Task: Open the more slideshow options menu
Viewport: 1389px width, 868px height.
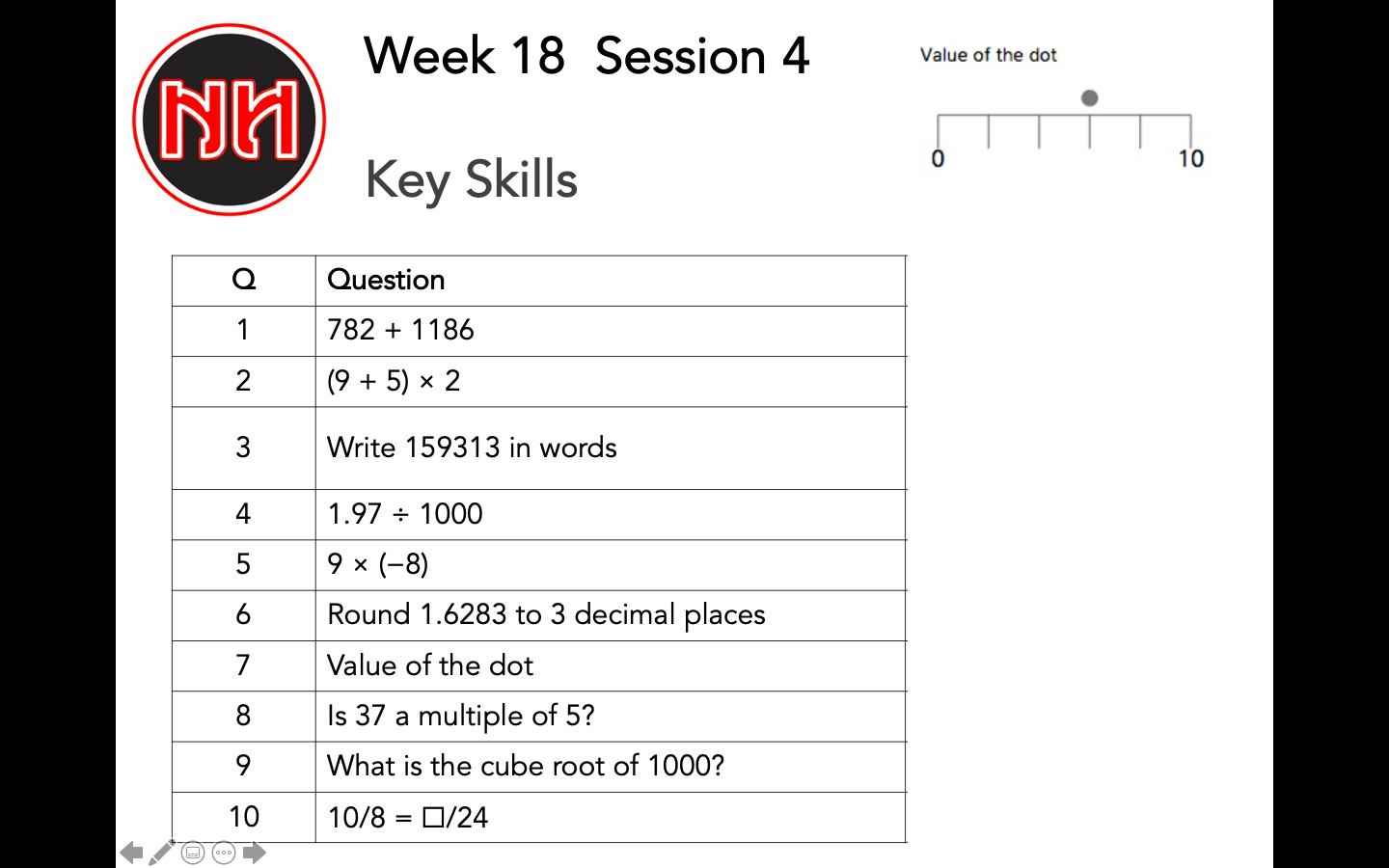Action: click(x=224, y=853)
